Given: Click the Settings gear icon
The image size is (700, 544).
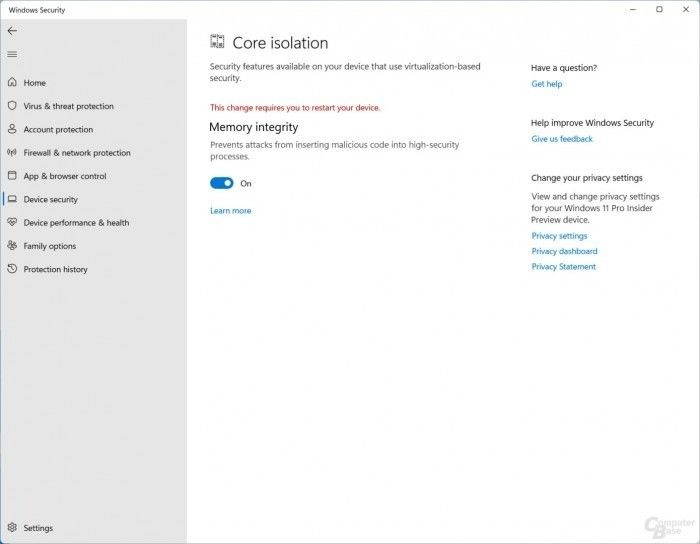Looking at the screenshot, I should tap(12, 527).
